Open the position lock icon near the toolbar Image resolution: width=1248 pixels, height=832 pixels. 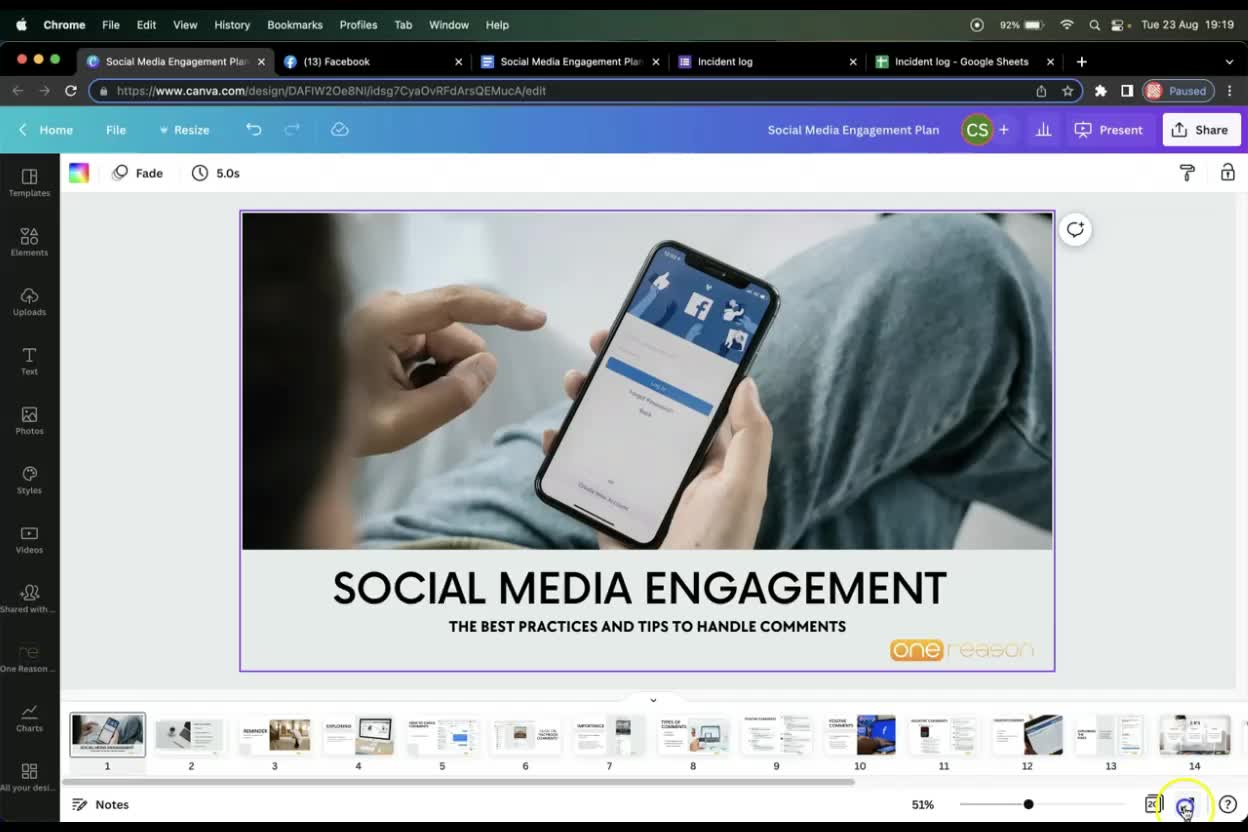(1227, 172)
